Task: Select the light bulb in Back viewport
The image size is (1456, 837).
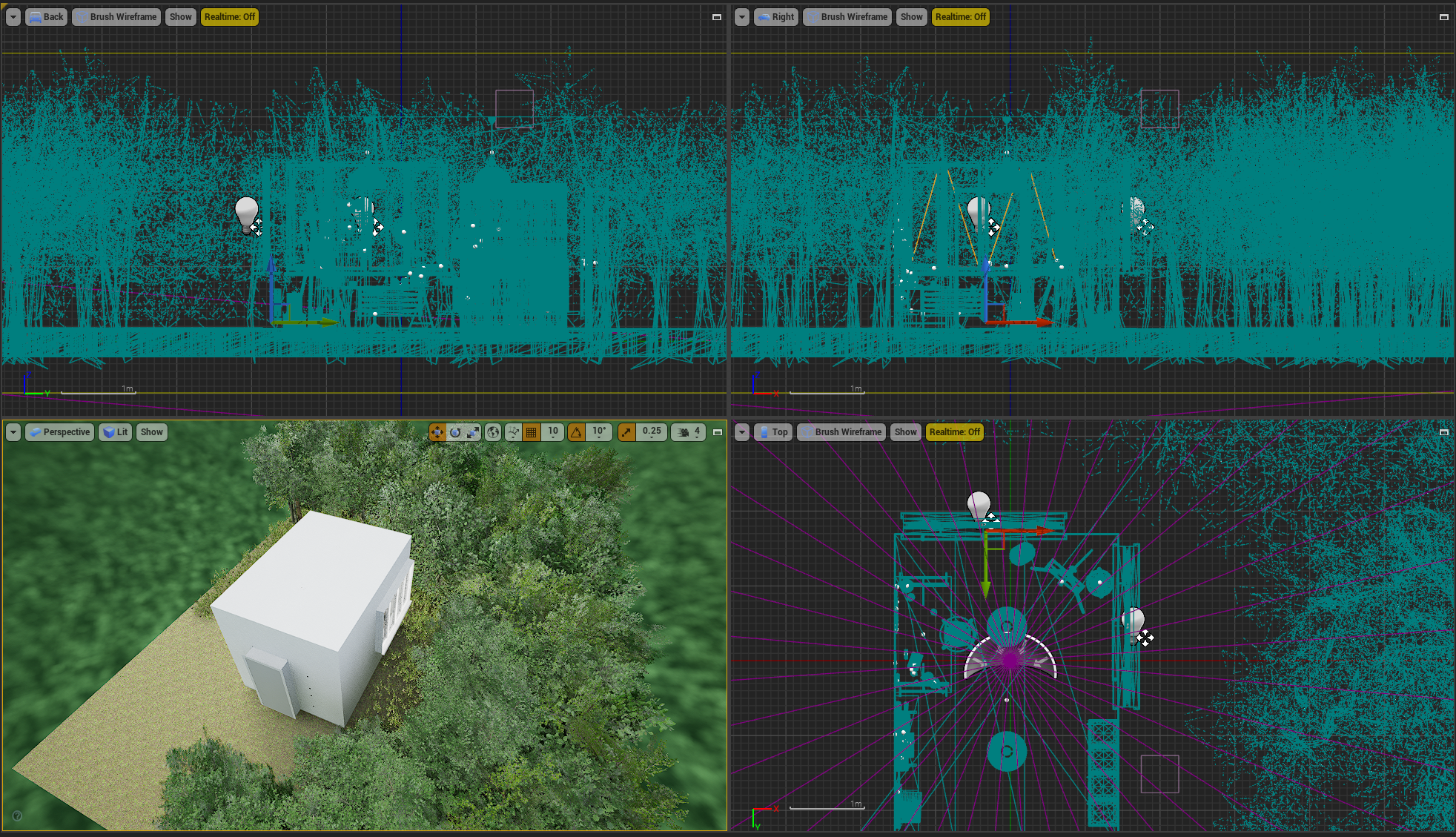Action: tap(246, 212)
